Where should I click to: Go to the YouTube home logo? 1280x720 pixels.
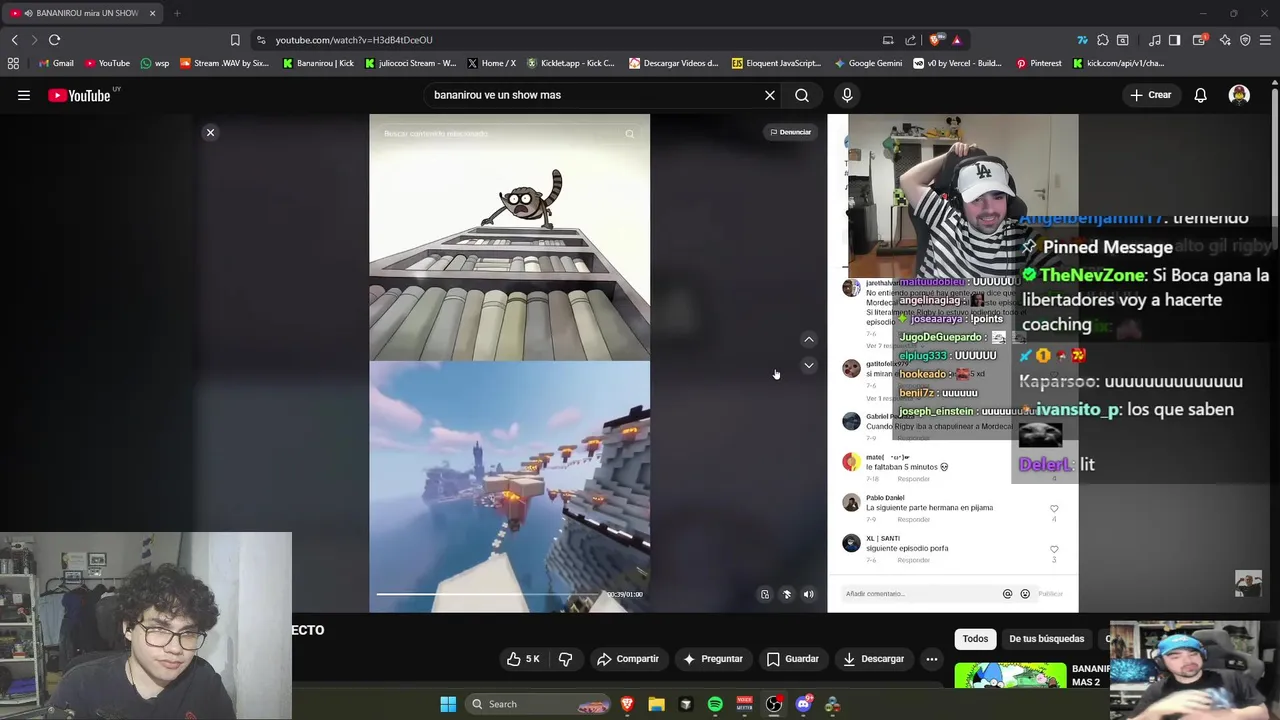[x=79, y=95]
